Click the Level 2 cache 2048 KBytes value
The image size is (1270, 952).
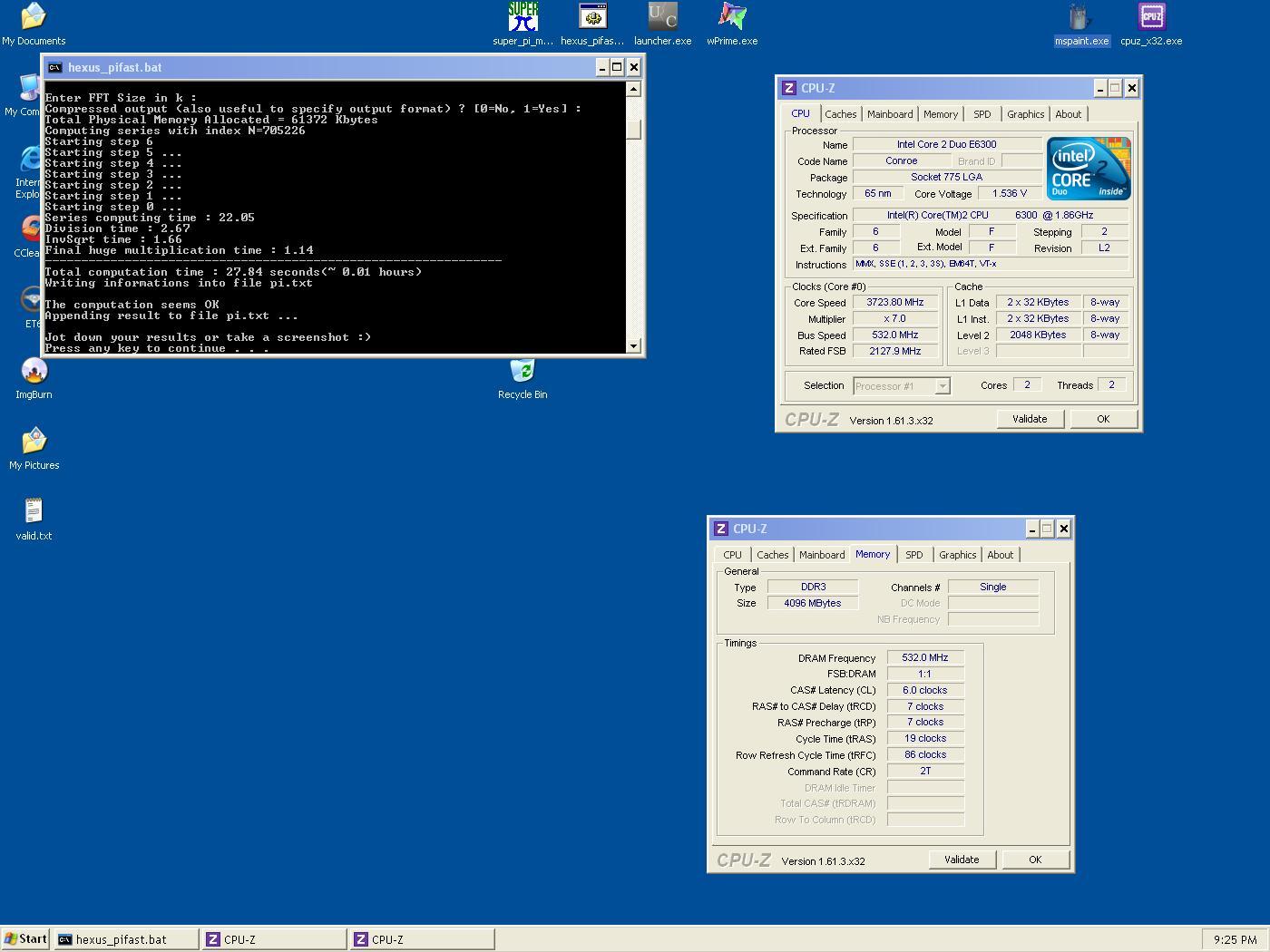tap(1038, 335)
